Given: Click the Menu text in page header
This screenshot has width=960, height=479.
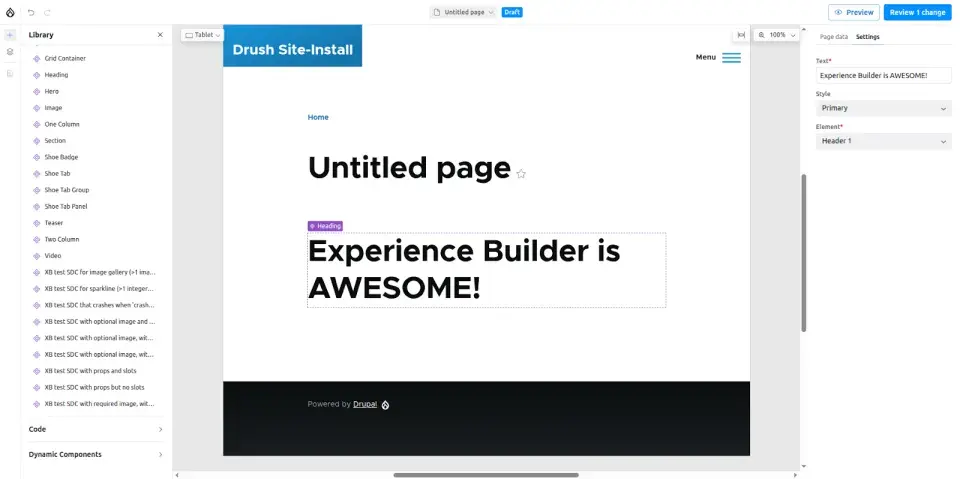Looking at the screenshot, I should [x=705, y=58].
